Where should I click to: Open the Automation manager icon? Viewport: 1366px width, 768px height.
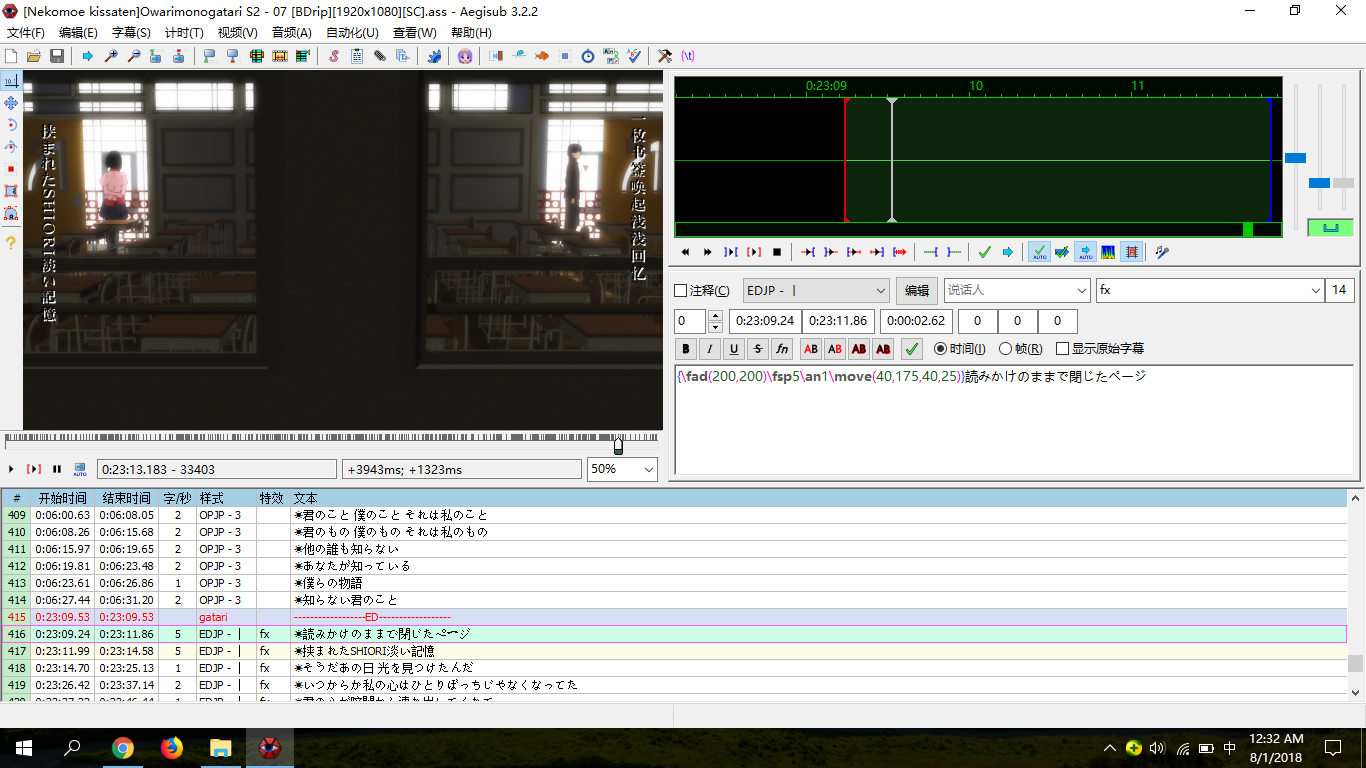tap(434, 56)
